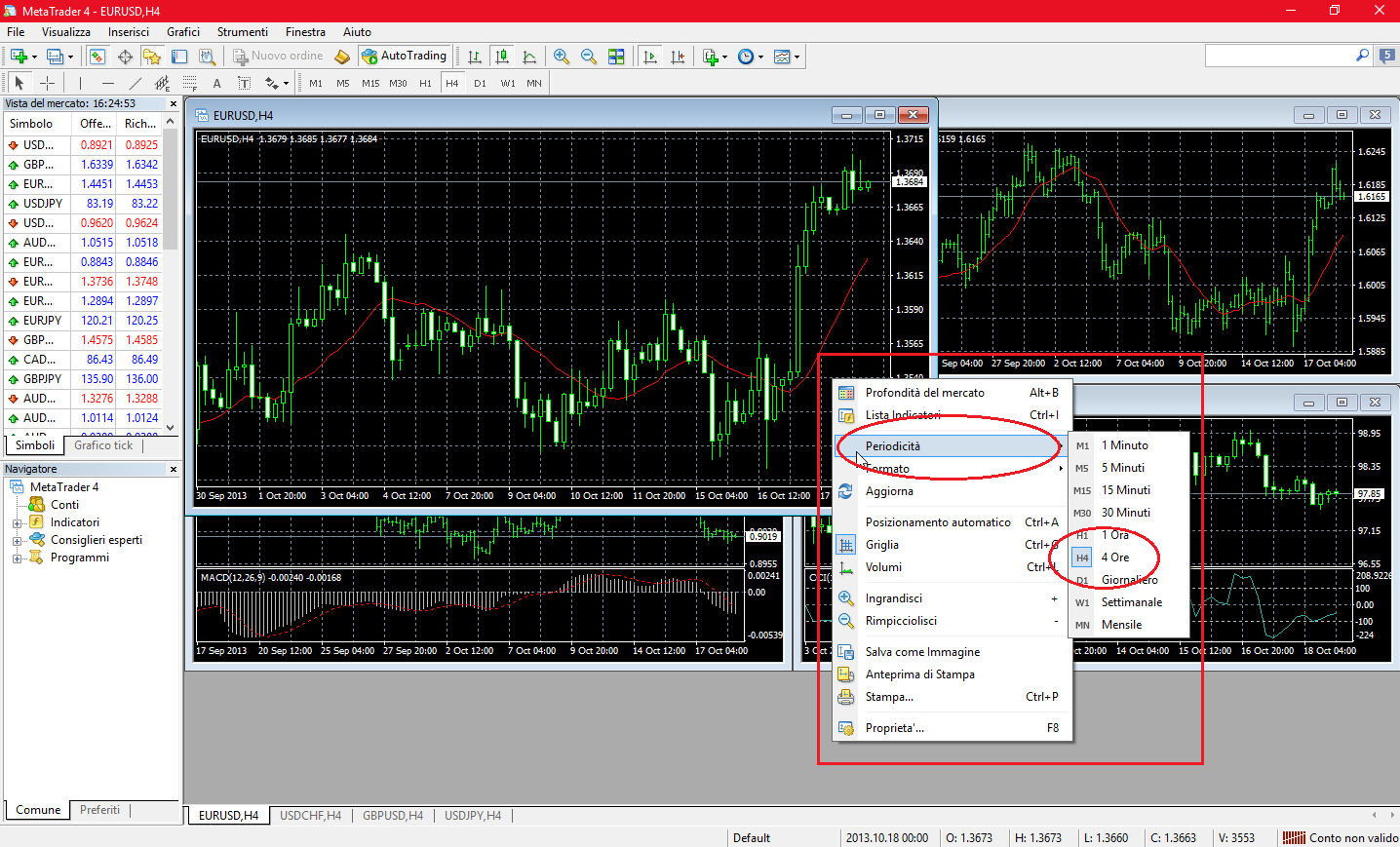The height and width of the screenshot is (847, 1400).
Task: Open the periods clock dropdown
Action: pos(750,57)
